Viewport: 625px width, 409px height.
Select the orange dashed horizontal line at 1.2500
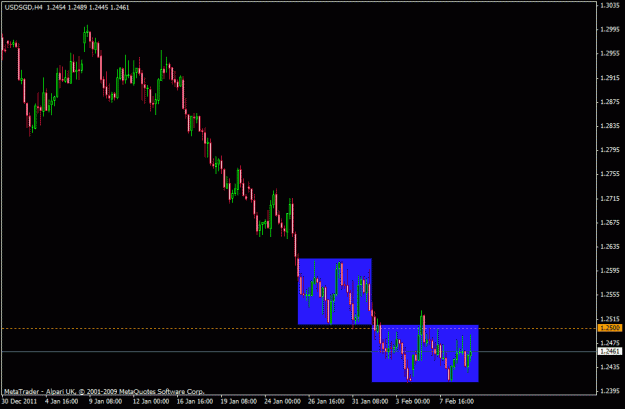point(299,328)
